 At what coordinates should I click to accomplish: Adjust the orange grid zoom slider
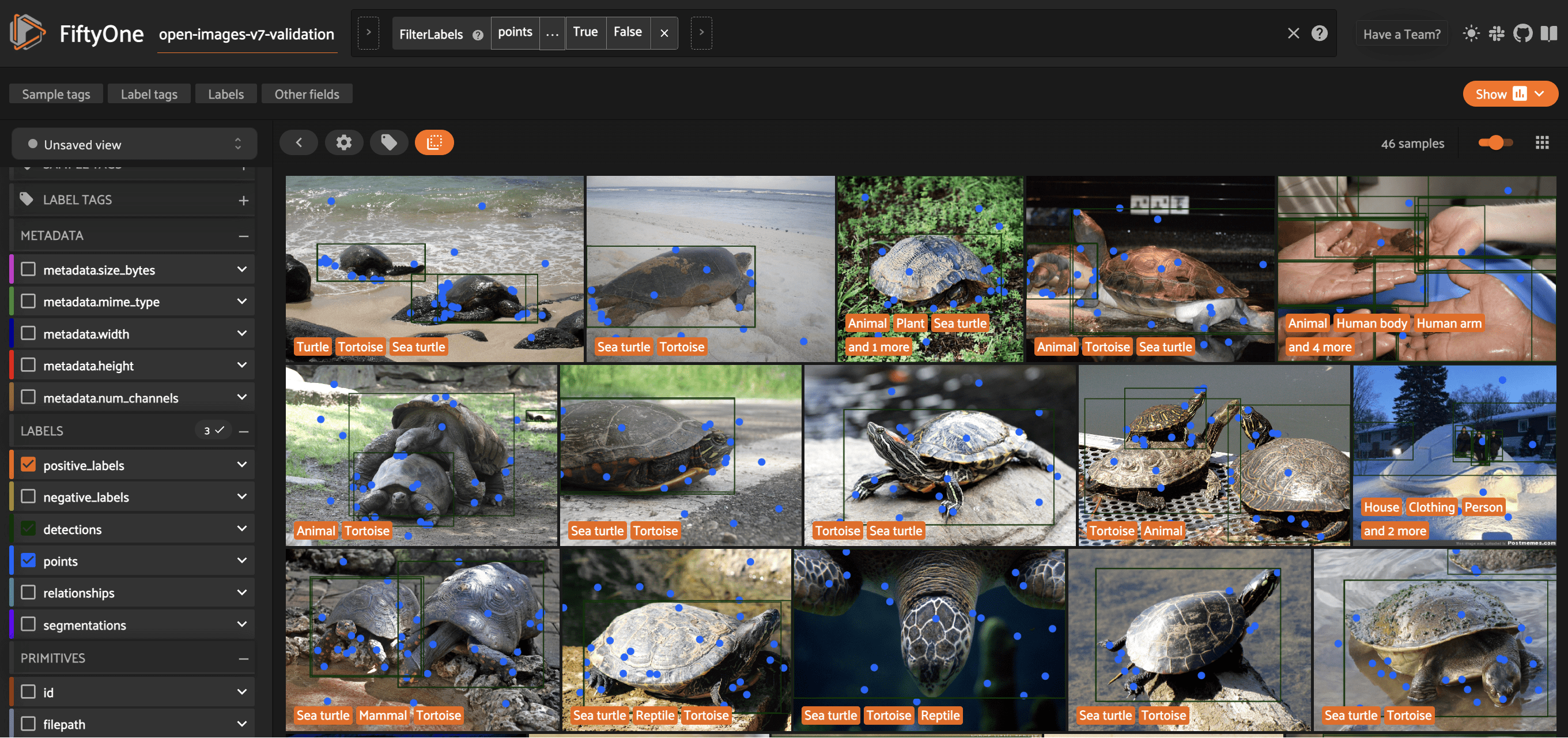click(x=1495, y=142)
